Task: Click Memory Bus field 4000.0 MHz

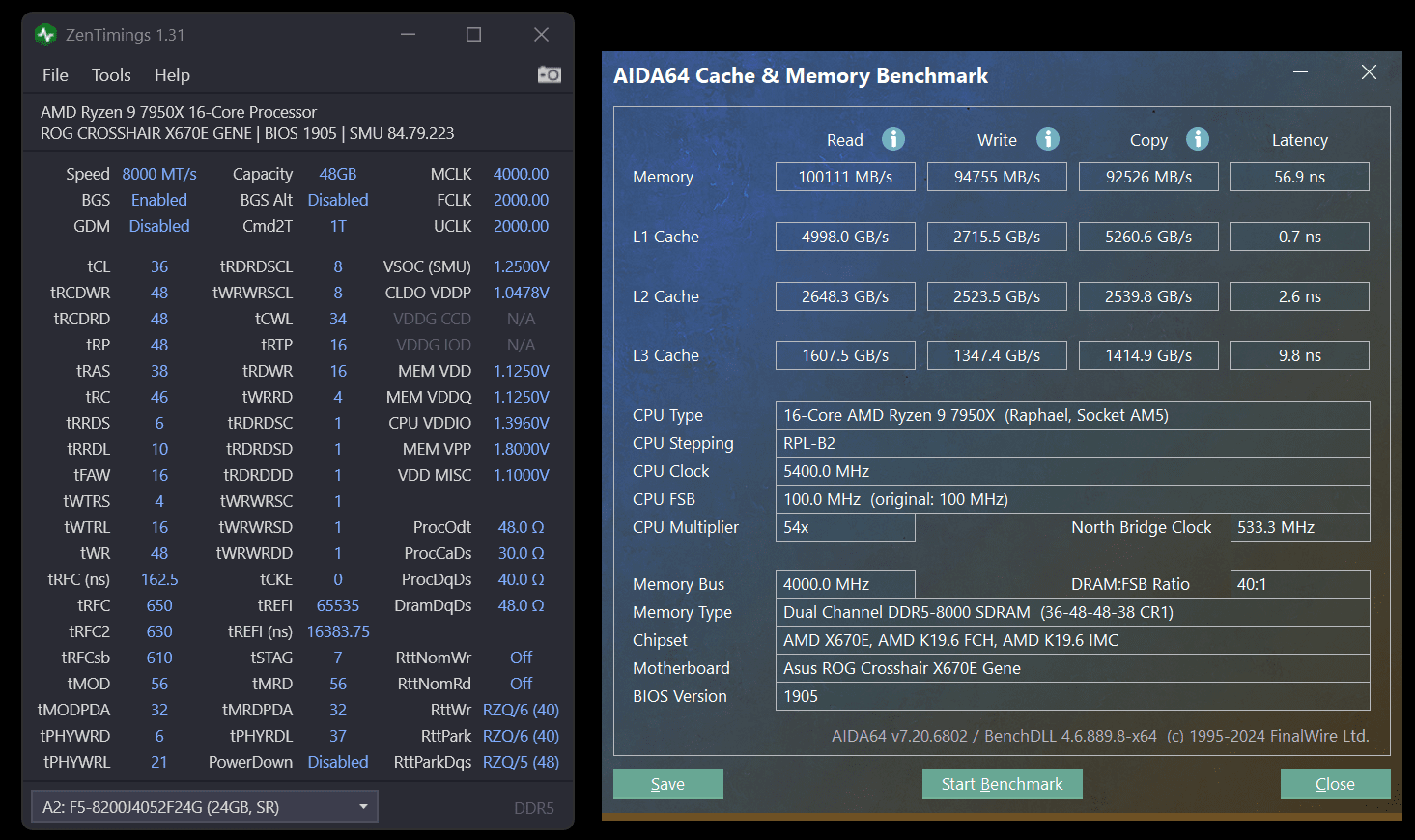Action: [x=845, y=584]
